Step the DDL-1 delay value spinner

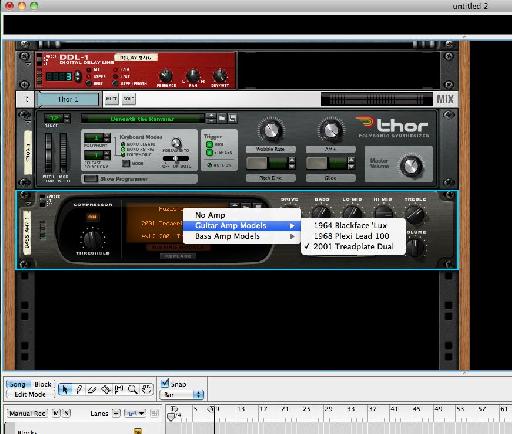[77, 76]
